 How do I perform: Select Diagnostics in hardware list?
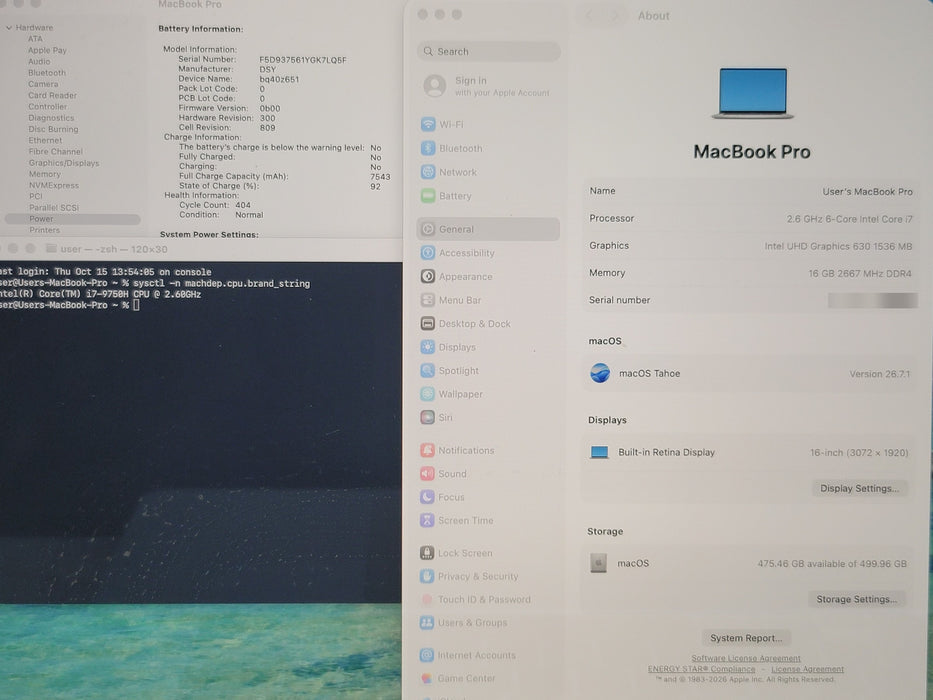pos(51,118)
